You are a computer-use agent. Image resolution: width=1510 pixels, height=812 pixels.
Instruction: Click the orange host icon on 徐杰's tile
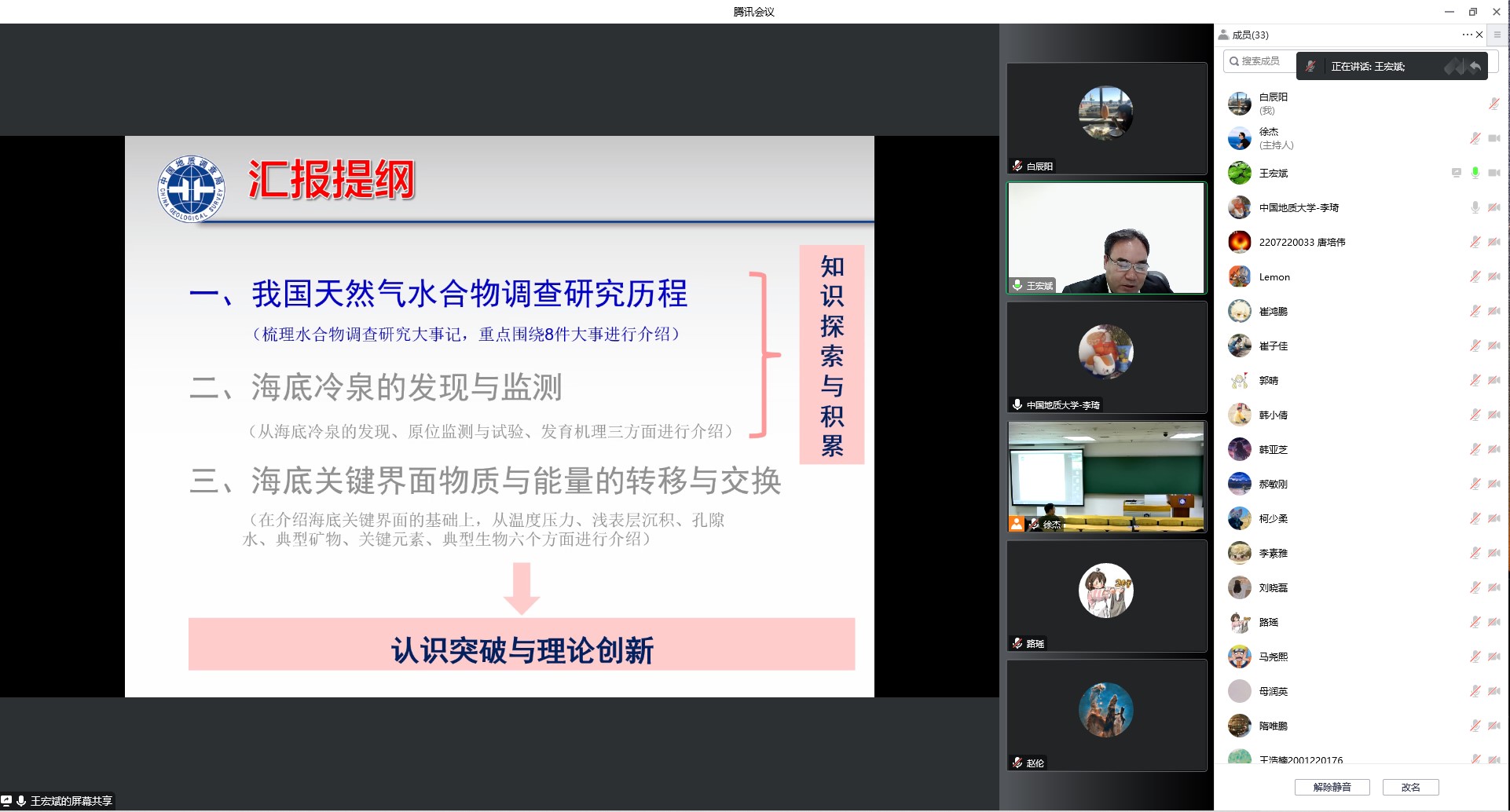(x=1017, y=524)
